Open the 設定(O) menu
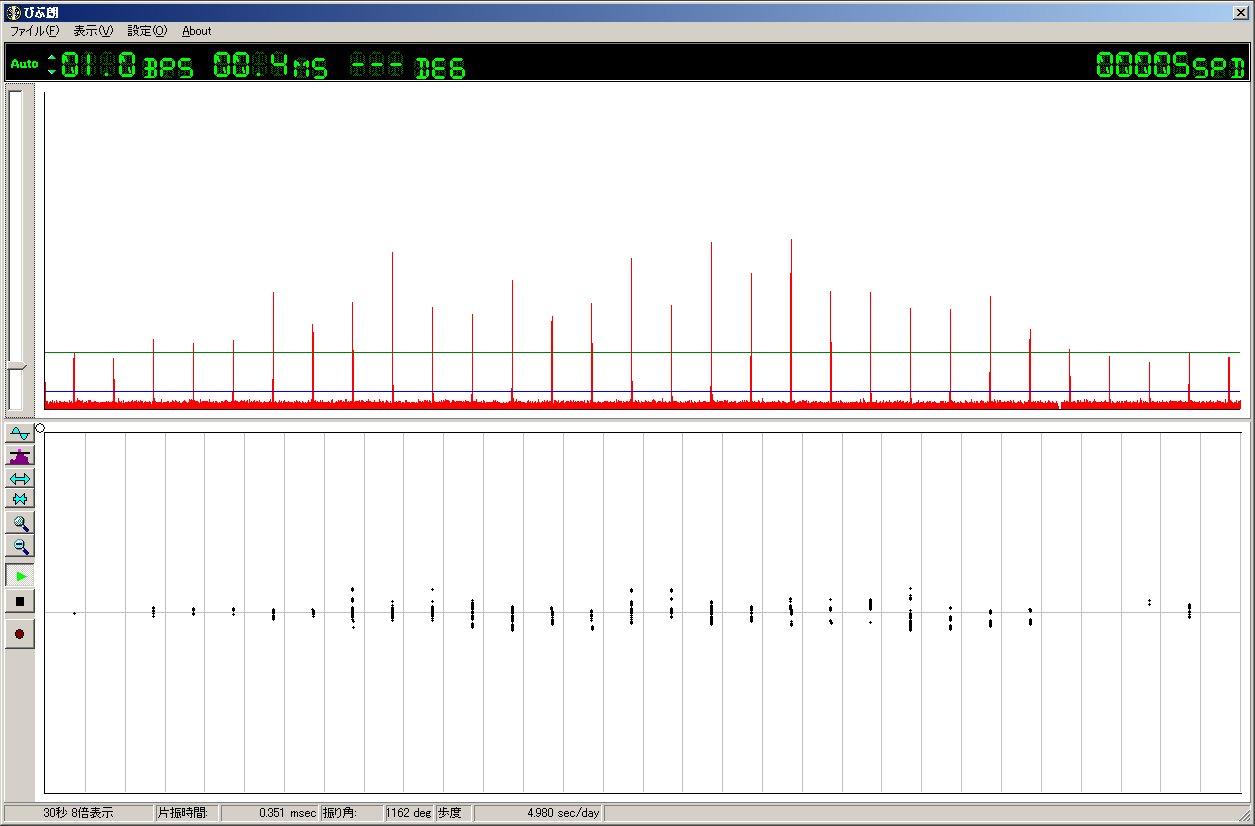This screenshot has width=1255, height=826. pyautogui.click(x=147, y=31)
